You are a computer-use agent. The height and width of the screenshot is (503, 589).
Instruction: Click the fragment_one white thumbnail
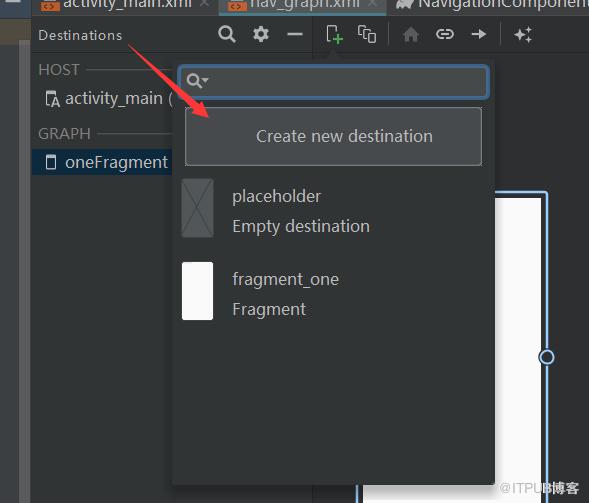tap(198, 291)
